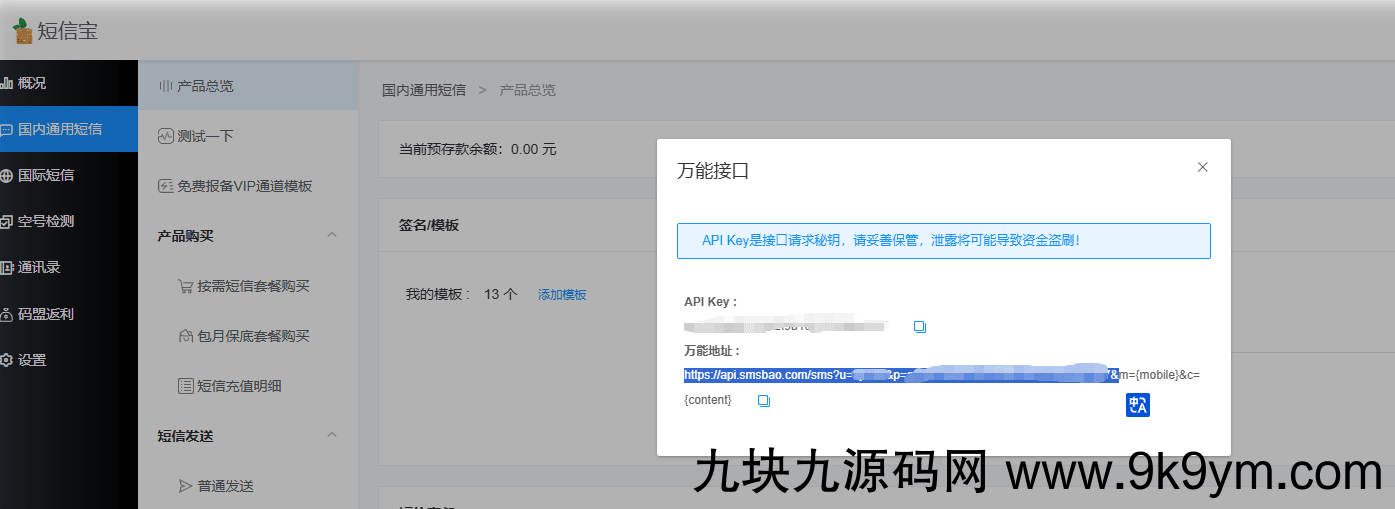
Task: Click the shopping cart icon
Action: coord(185,286)
